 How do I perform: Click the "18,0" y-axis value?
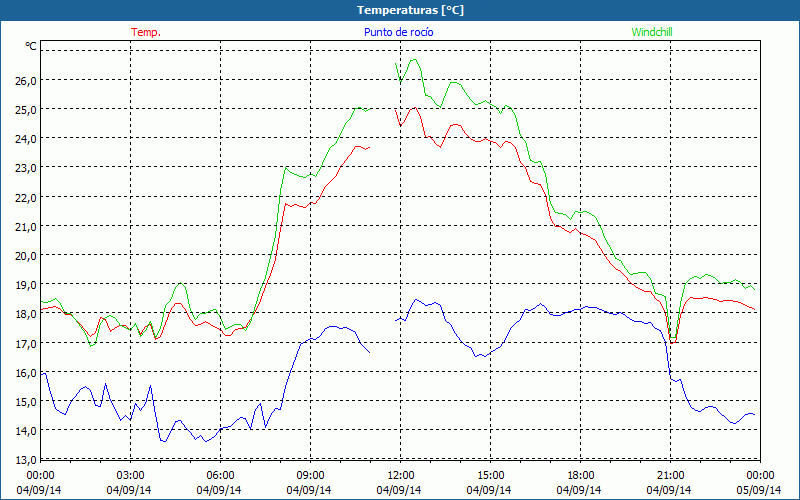(25, 314)
